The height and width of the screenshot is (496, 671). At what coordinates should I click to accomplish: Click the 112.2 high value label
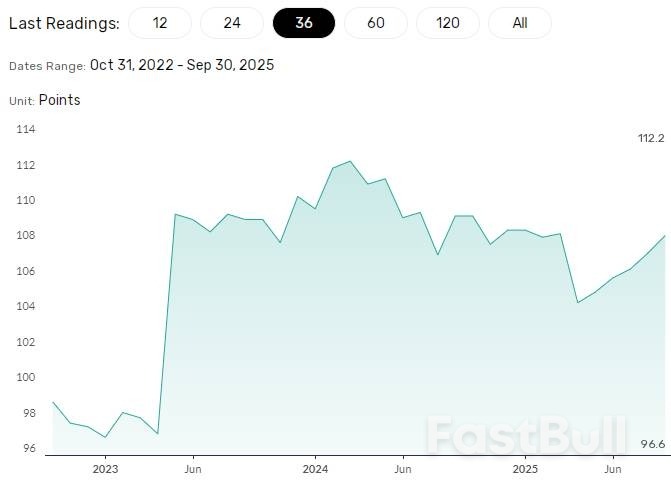pyautogui.click(x=651, y=138)
